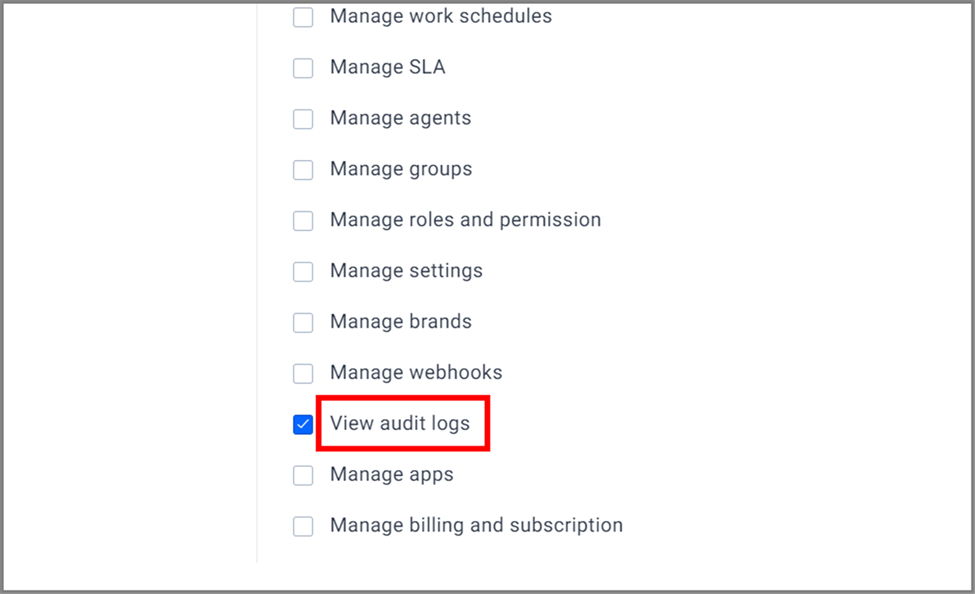The image size is (975, 594).
Task: Click the 'Manage apps' label text
Action: (392, 475)
